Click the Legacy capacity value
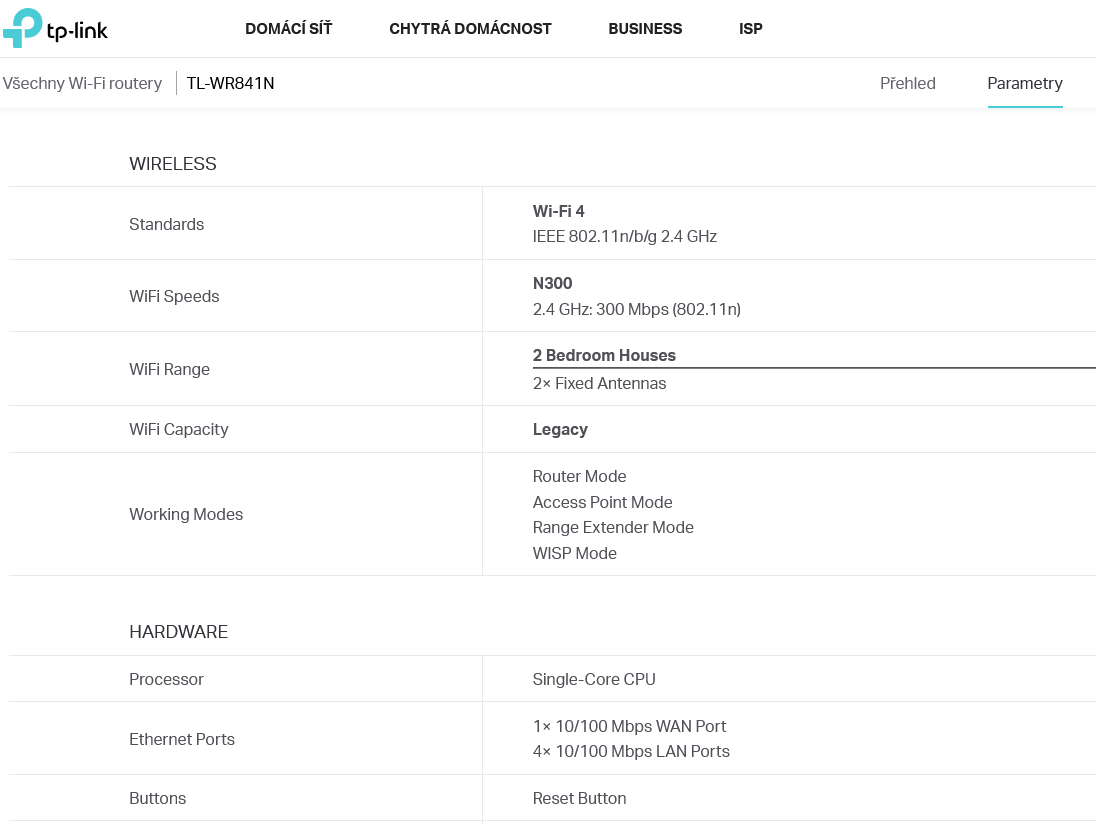The width and height of the screenshot is (1096, 824). (560, 429)
